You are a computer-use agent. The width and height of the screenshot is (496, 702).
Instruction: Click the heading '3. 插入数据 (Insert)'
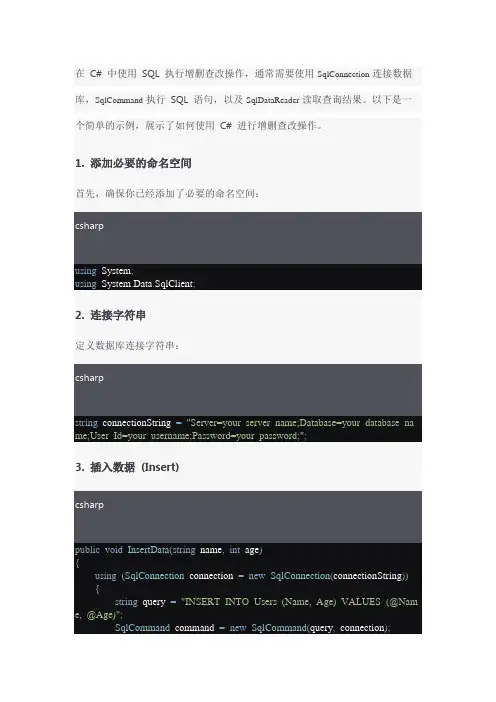pos(127,467)
